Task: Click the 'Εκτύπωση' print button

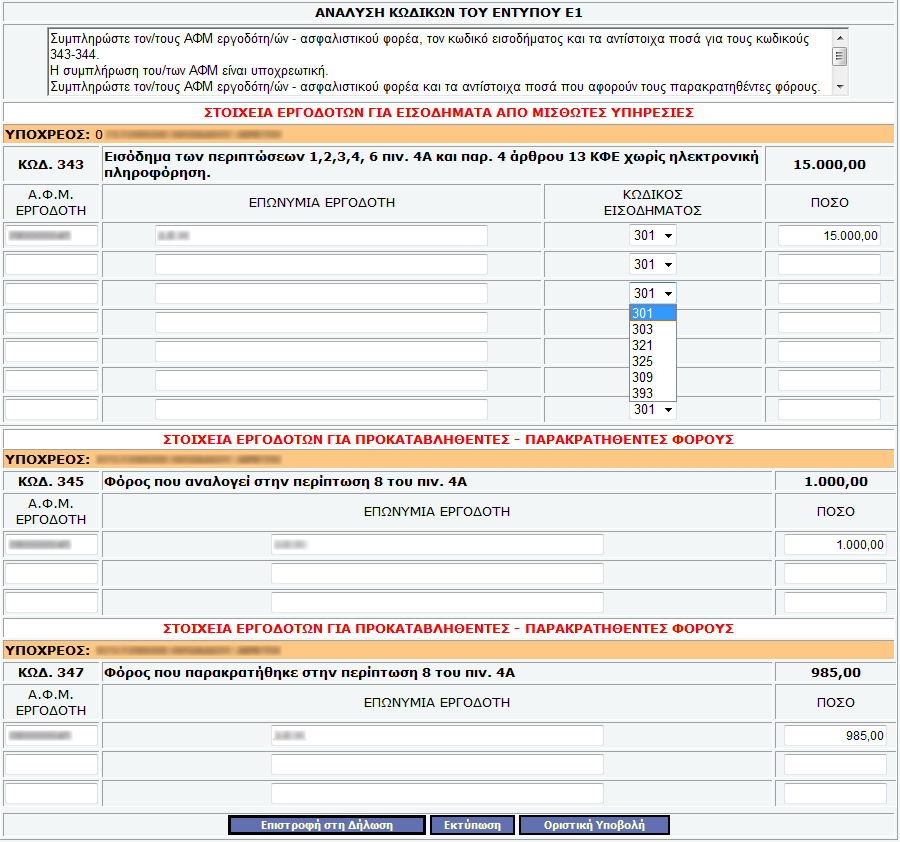Action: [472, 825]
